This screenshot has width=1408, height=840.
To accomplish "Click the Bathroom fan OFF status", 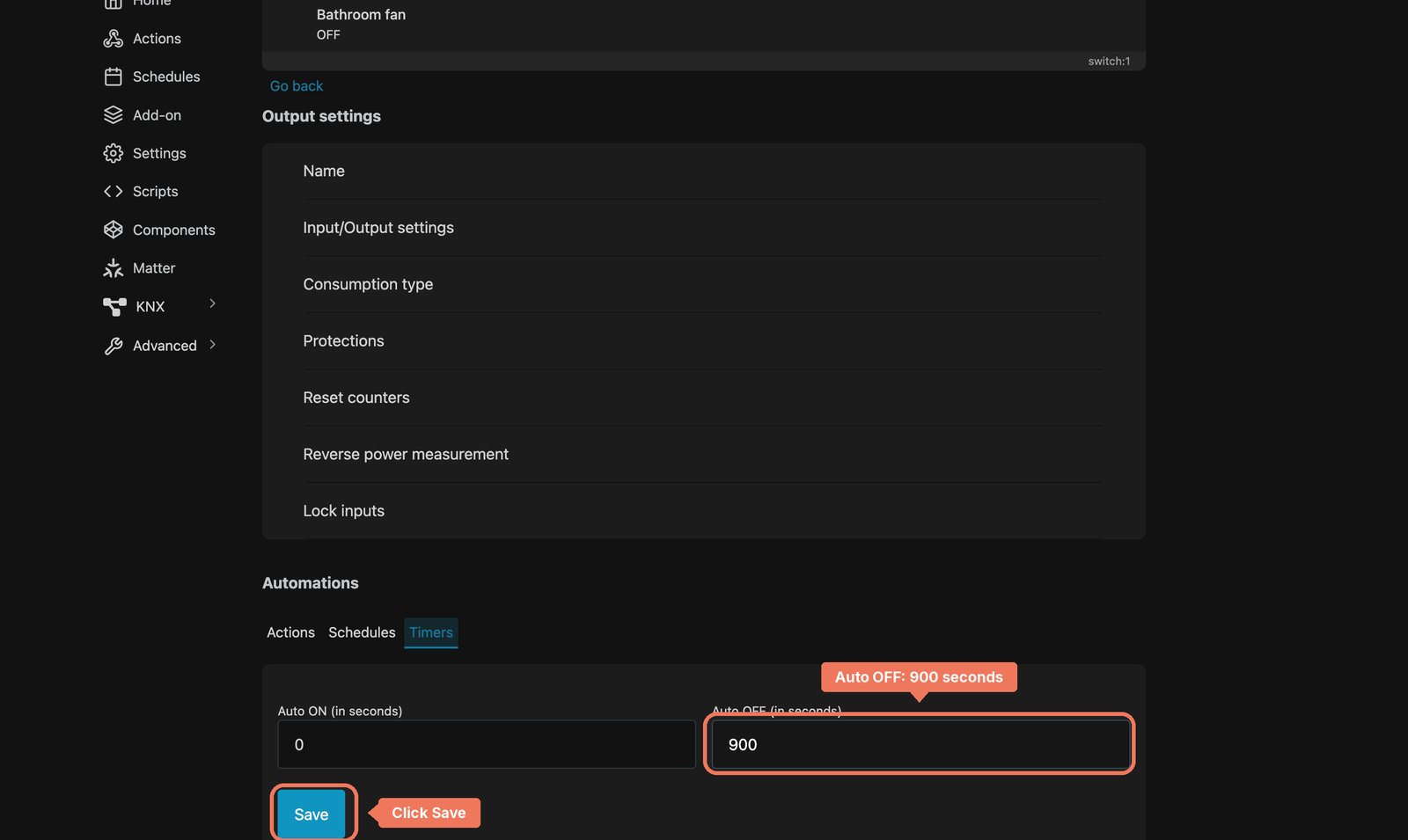I will click(x=328, y=35).
